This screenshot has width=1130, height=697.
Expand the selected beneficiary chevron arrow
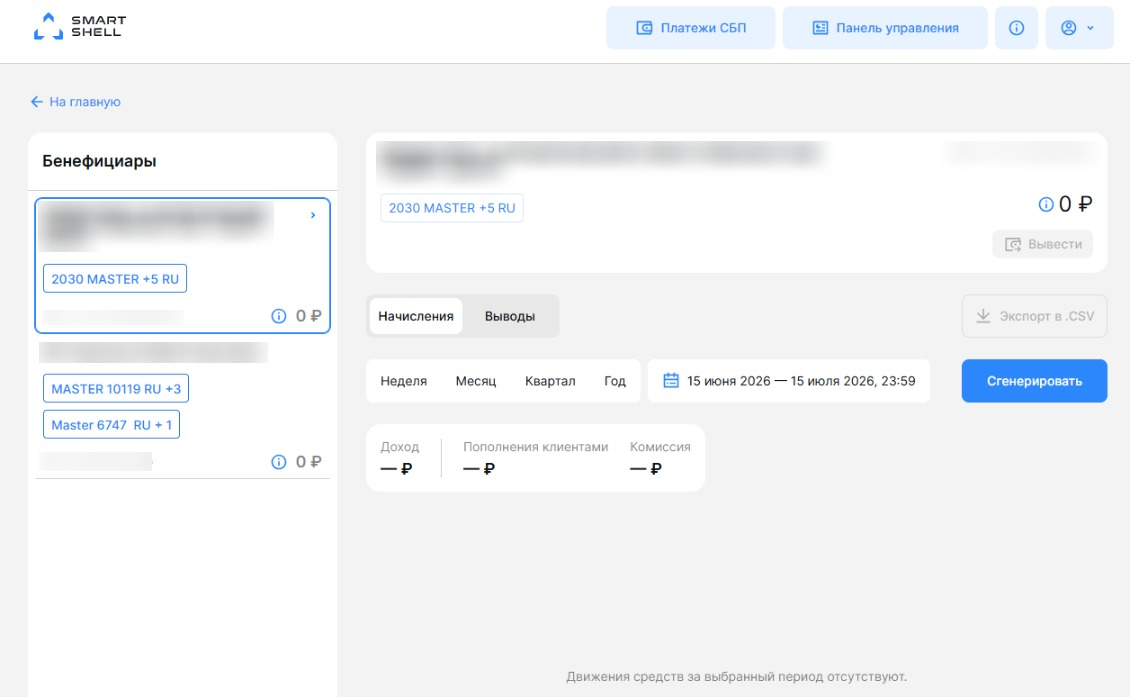pos(313,215)
